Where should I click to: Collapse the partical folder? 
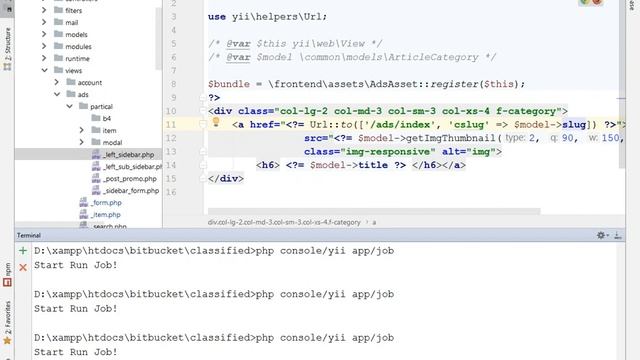tap(69, 106)
